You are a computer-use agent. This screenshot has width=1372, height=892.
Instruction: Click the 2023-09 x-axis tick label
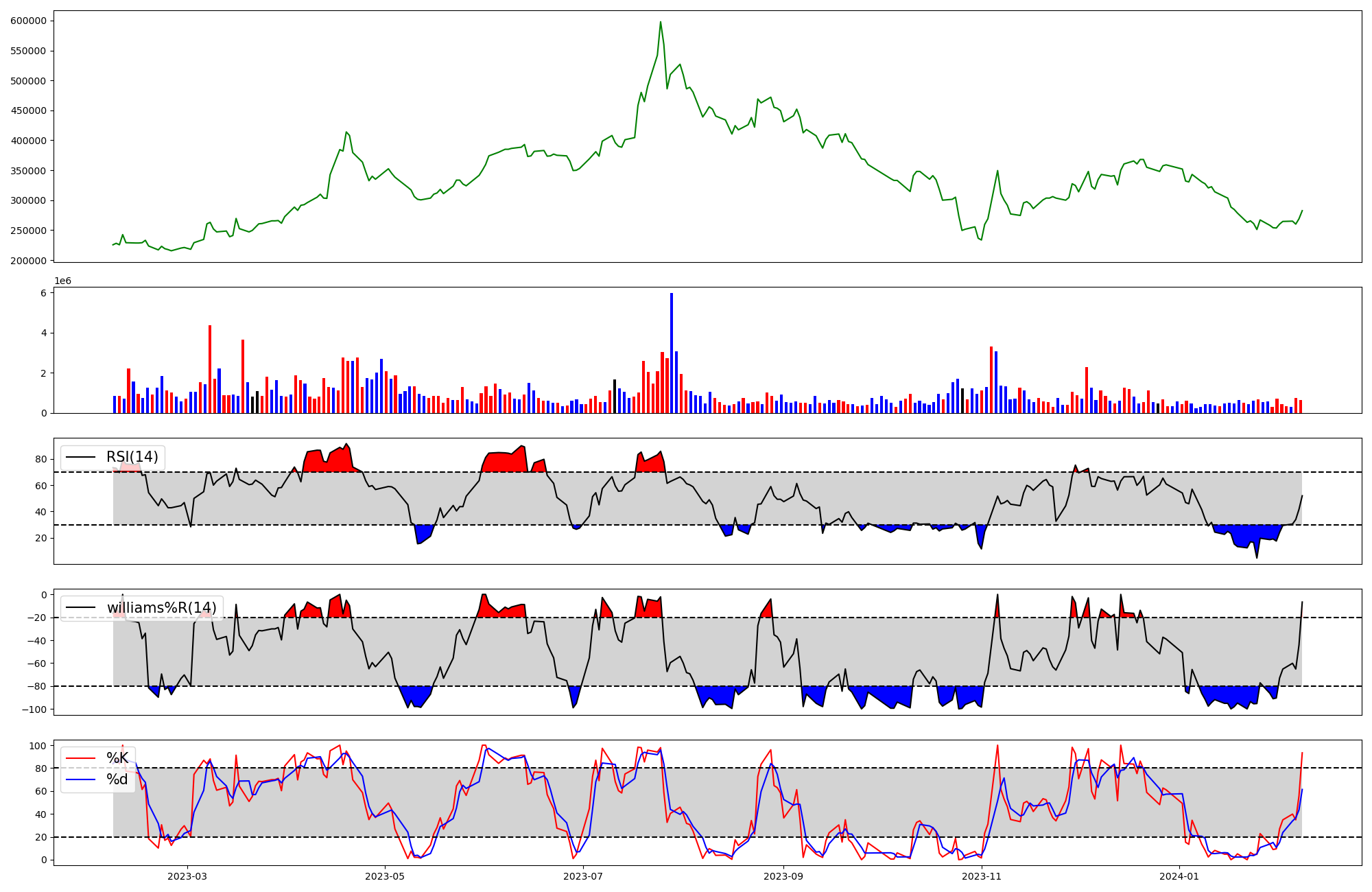(783, 876)
